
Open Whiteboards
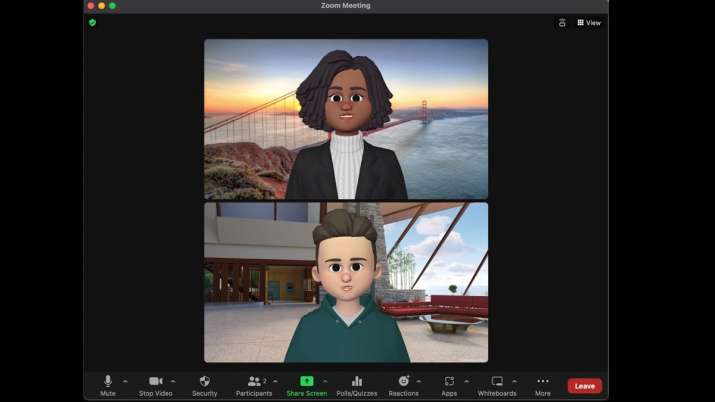[x=497, y=386]
